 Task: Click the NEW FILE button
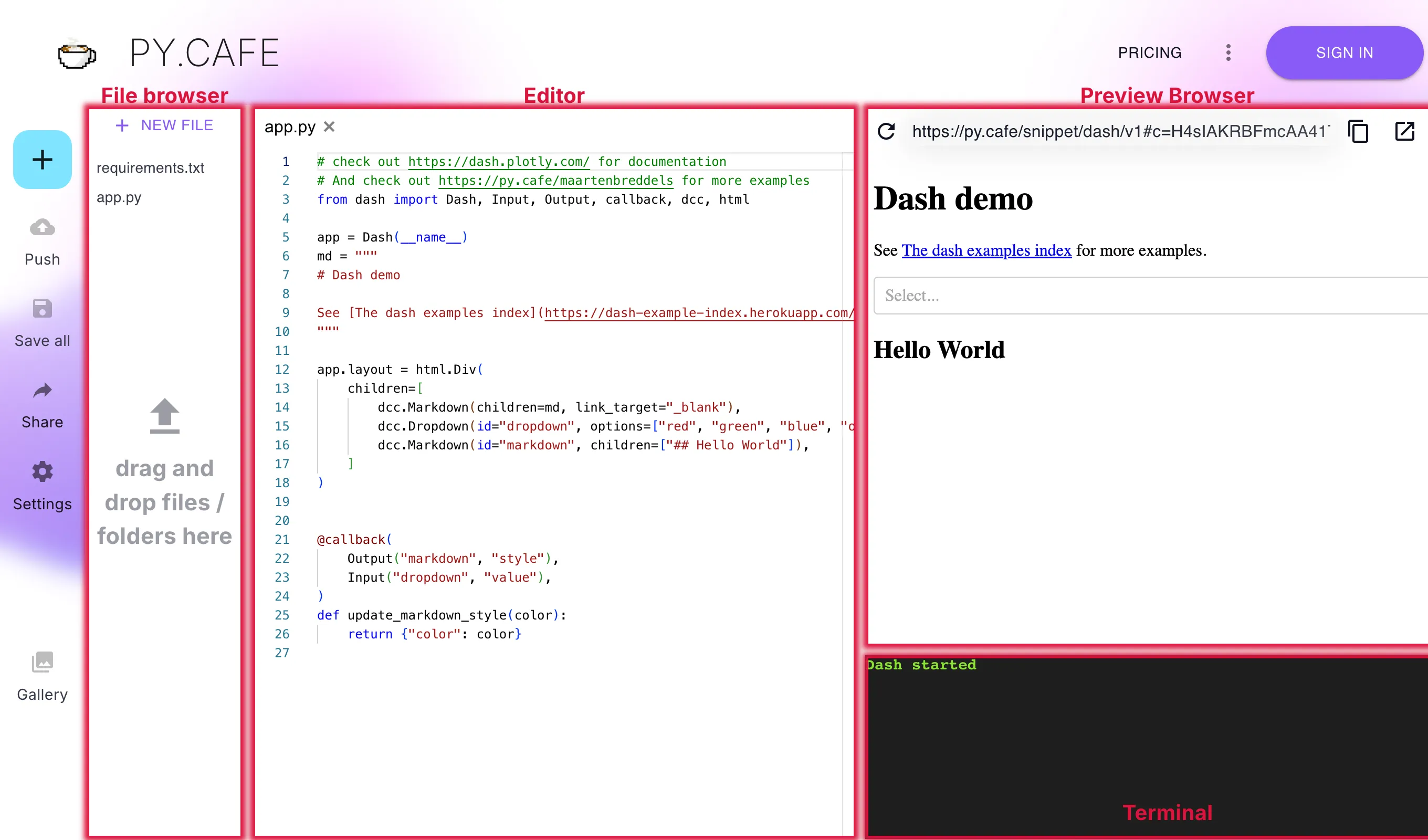tap(164, 125)
